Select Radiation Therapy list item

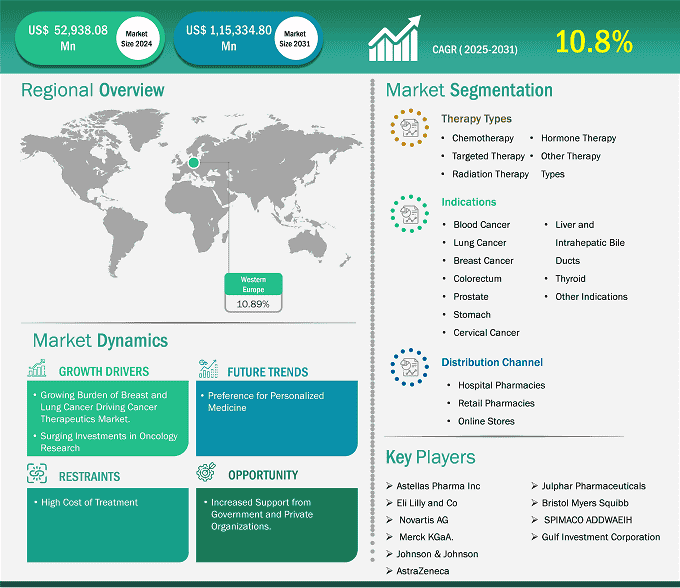click(490, 174)
